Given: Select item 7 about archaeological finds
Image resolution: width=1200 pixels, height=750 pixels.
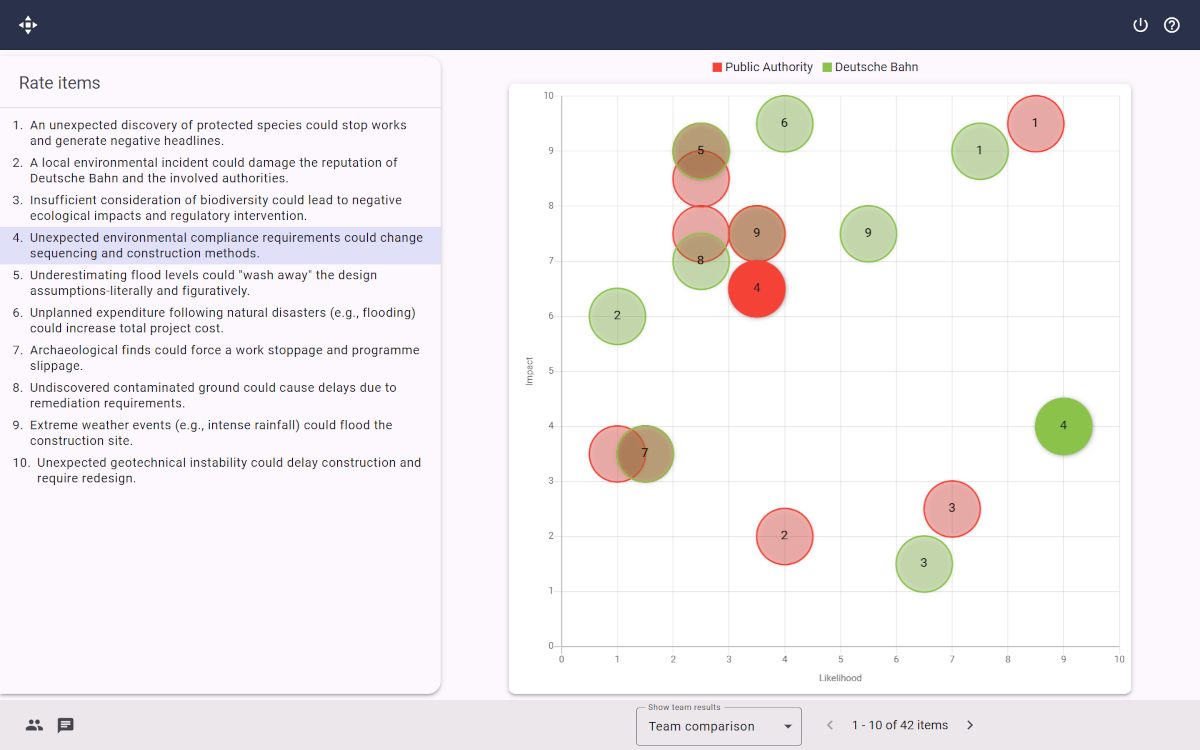Looking at the screenshot, I should tap(220, 358).
